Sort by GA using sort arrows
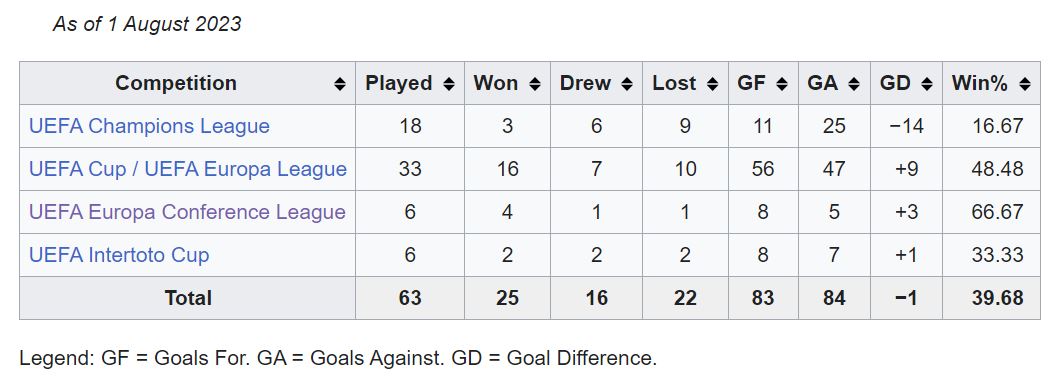The image size is (1061, 386). pos(855,84)
